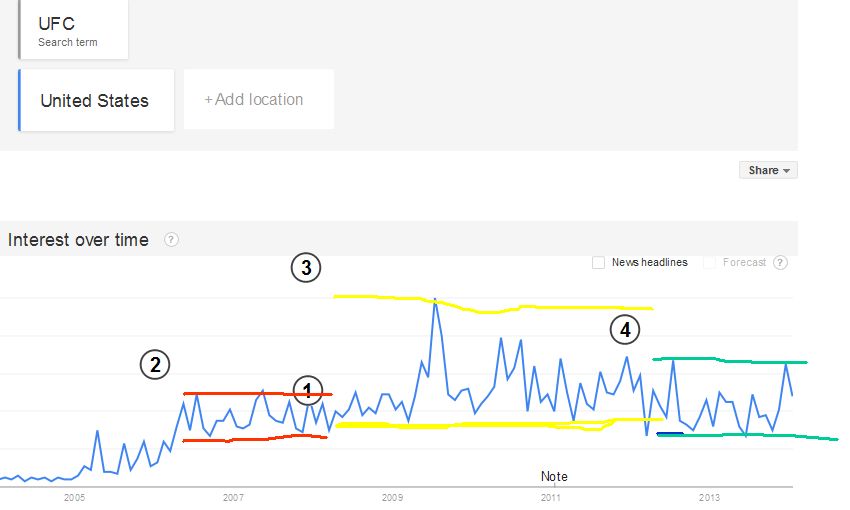Click the 2005 label on the time axis

click(x=74, y=496)
